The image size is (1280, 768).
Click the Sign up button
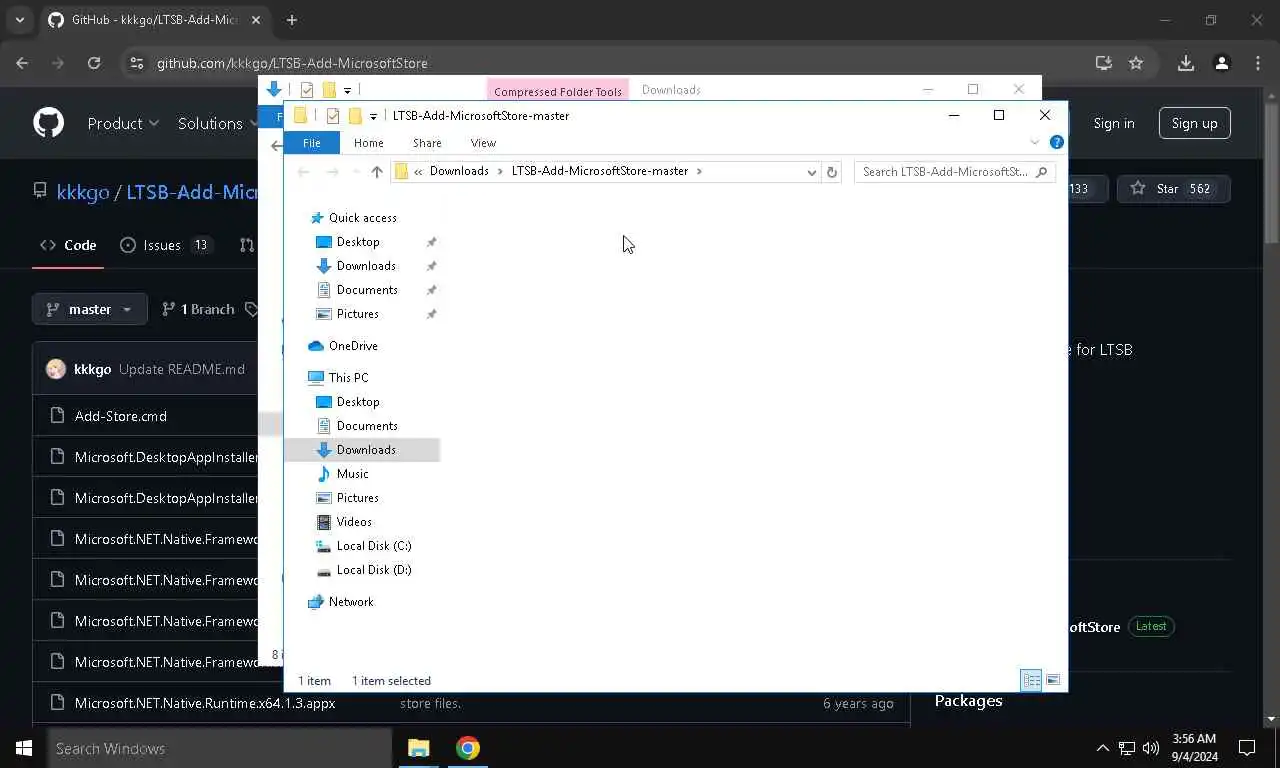(1195, 123)
